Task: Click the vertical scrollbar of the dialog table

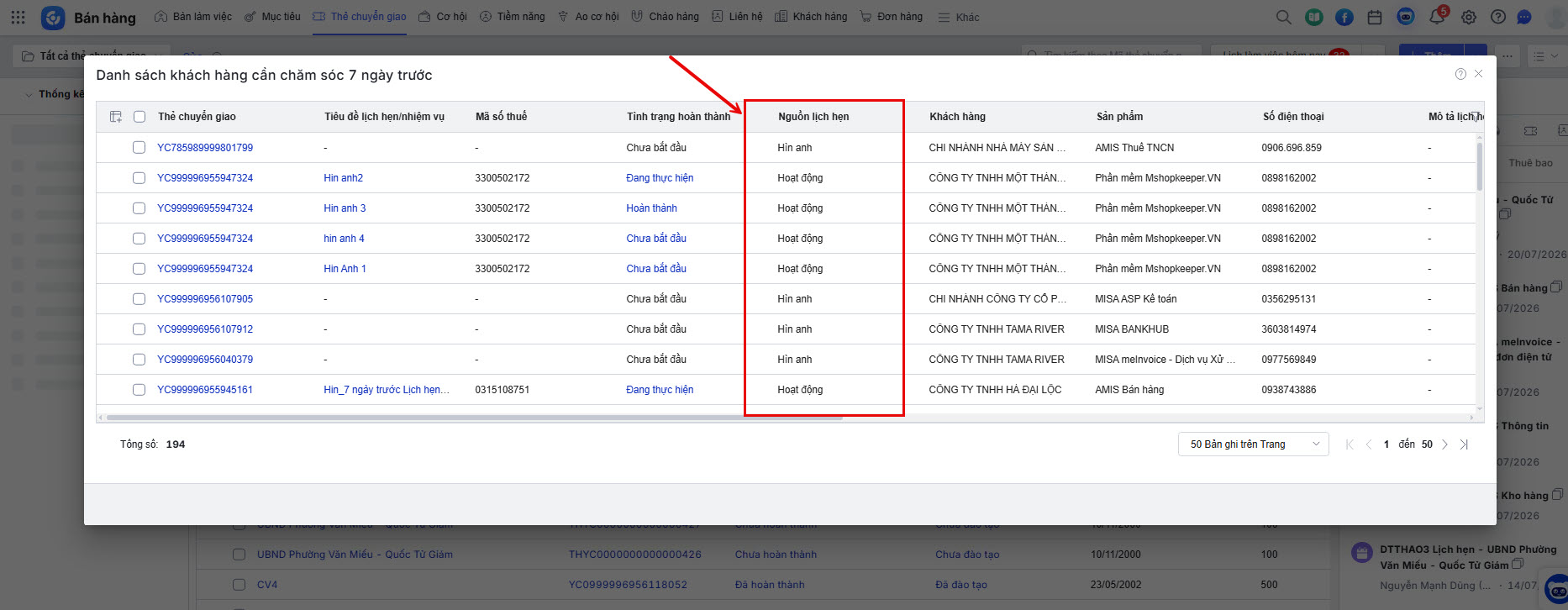Action: click(1480, 166)
